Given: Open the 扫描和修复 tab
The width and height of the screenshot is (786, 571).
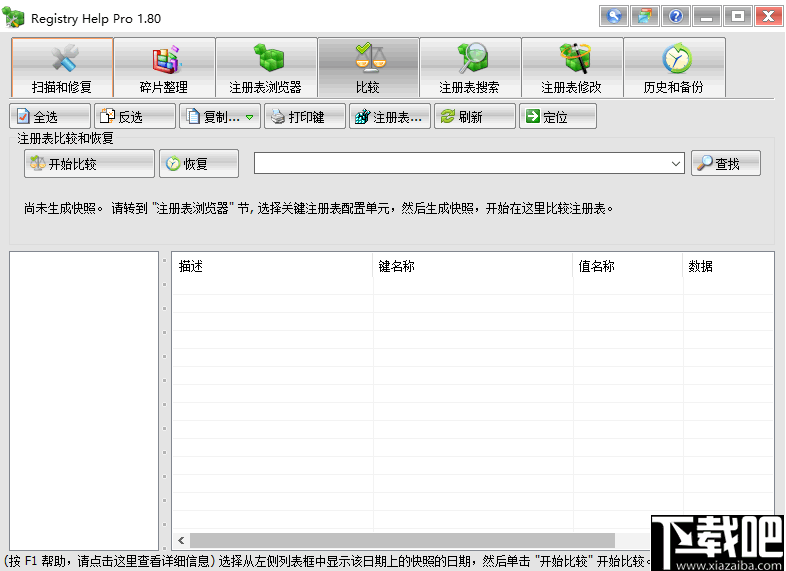Looking at the screenshot, I should (62, 68).
